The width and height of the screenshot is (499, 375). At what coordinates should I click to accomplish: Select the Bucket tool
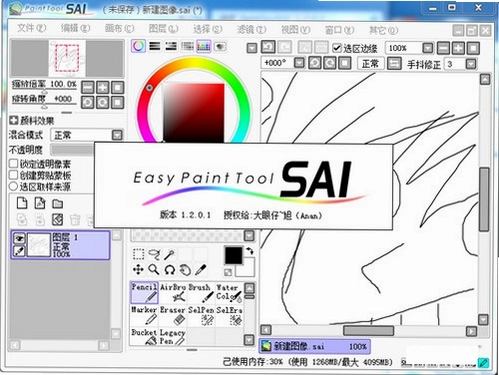(x=144, y=336)
